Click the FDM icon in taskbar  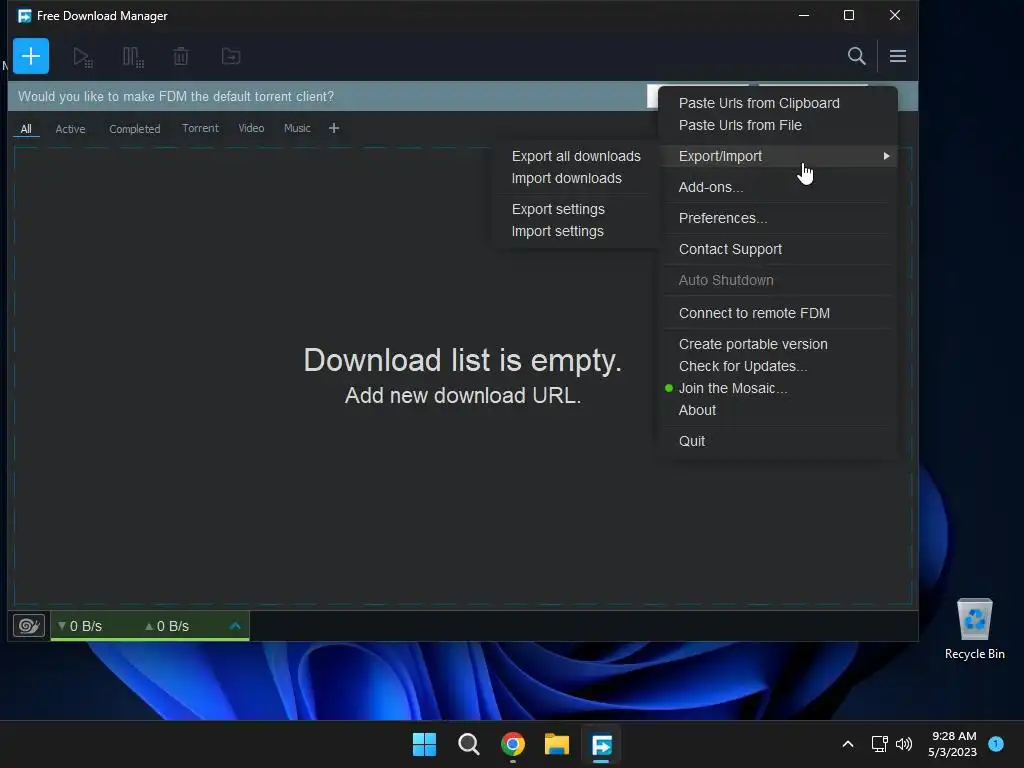click(x=601, y=744)
